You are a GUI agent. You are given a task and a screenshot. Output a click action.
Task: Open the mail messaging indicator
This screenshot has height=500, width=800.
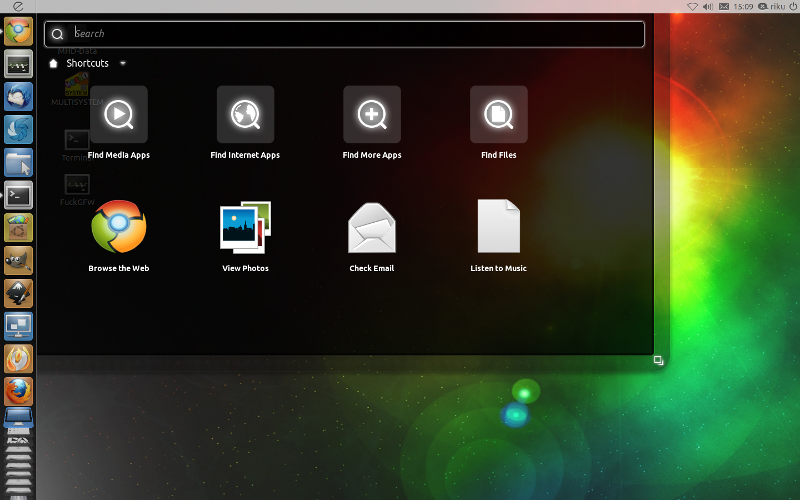click(x=723, y=7)
